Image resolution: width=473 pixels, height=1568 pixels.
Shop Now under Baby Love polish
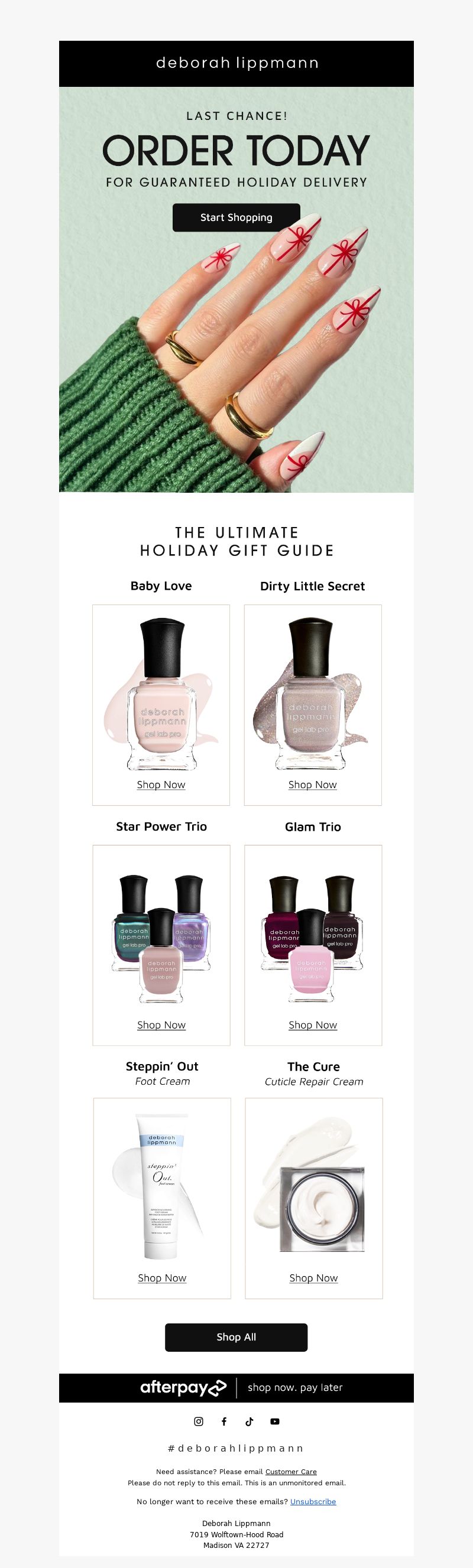tap(161, 785)
